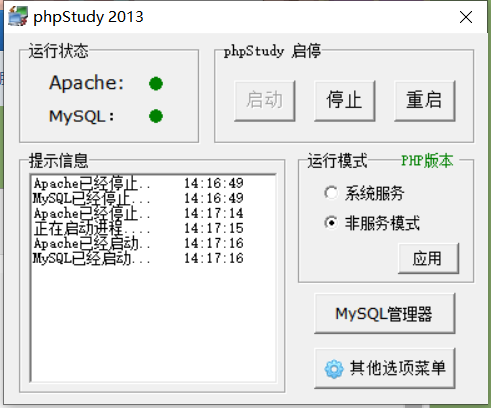This screenshot has width=491, height=408.
Task: Click log line 'Apache已经启动' at 14:17:16
Action: point(139,243)
